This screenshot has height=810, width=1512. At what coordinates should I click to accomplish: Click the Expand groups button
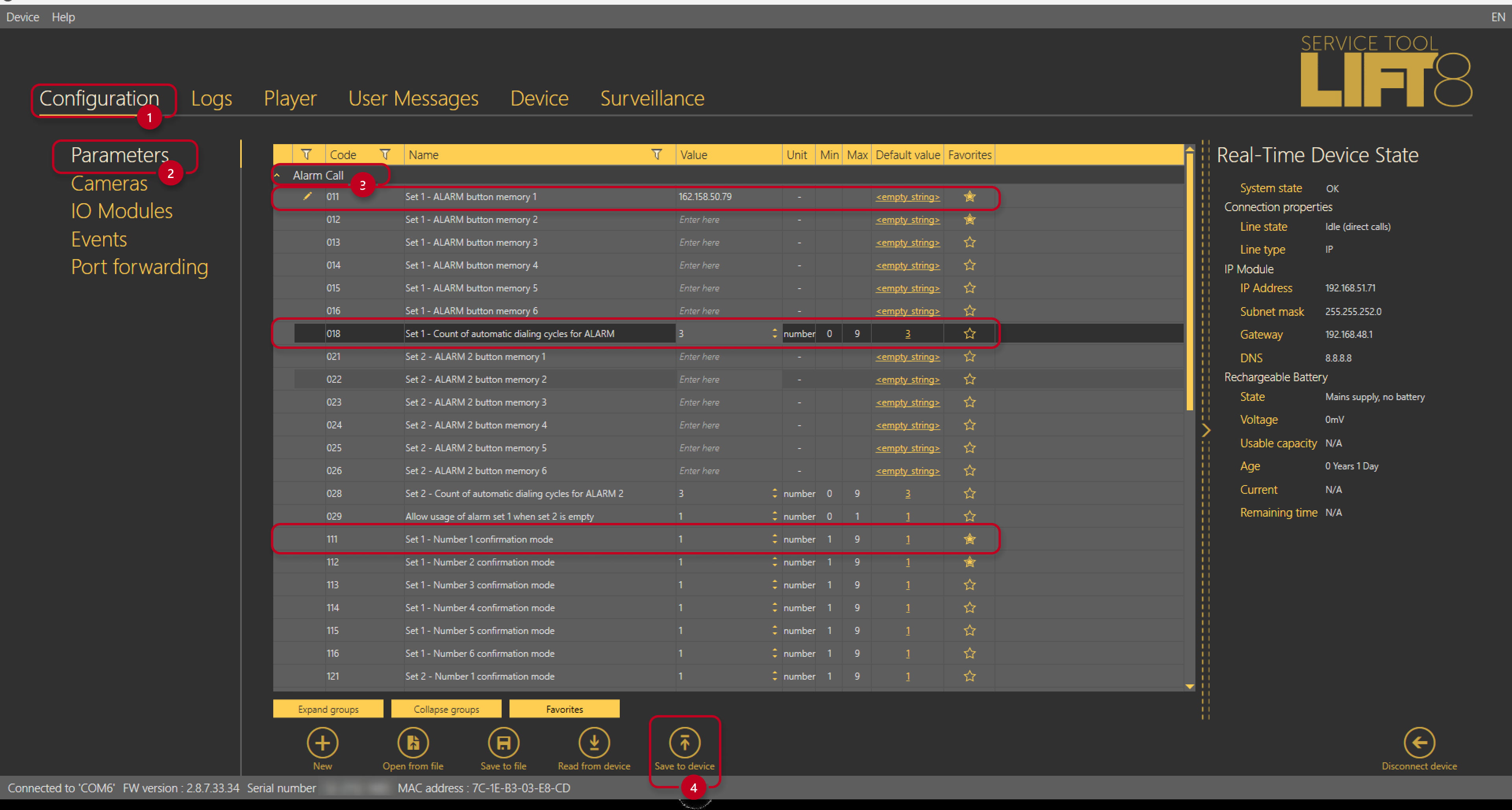[328, 708]
